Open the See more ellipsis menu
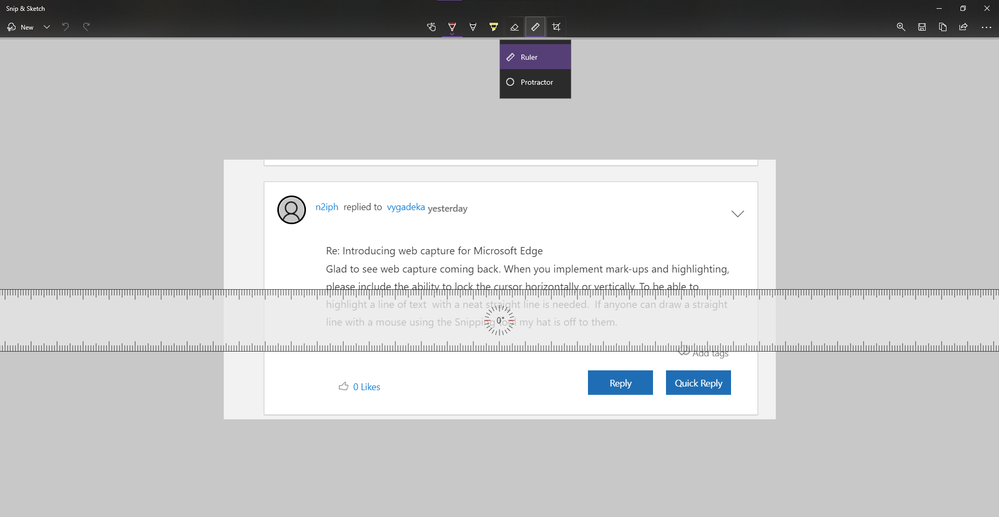Viewport: 999px width, 517px height. click(986, 27)
